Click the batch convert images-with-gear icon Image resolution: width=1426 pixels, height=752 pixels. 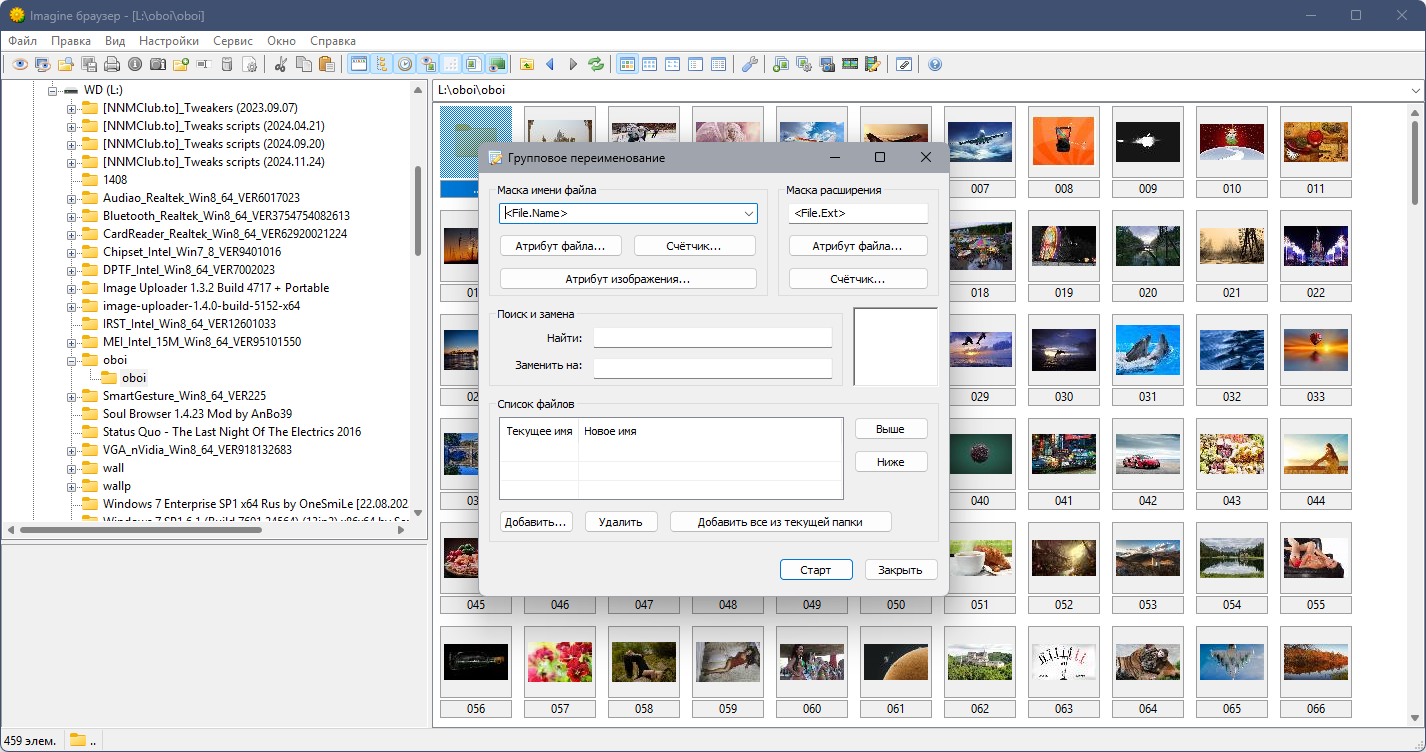tap(804, 64)
